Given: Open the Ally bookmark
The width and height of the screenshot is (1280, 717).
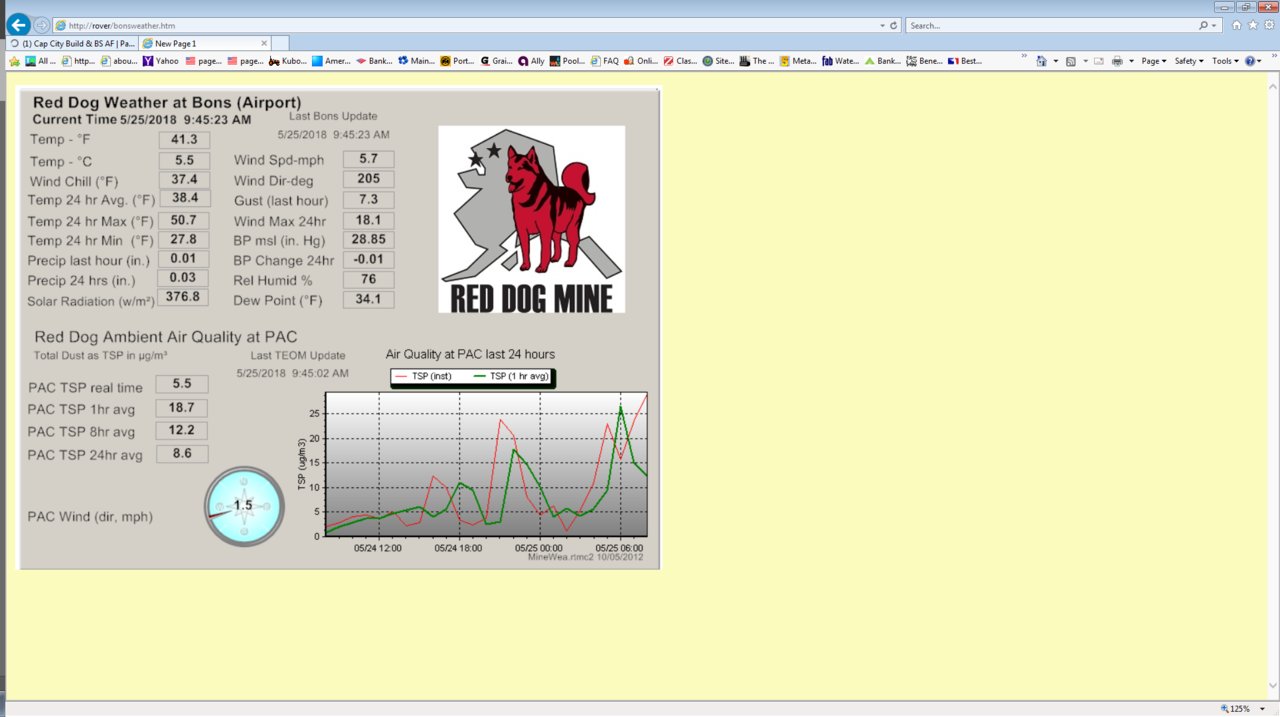Looking at the screenshot, I should click(531, 61).
